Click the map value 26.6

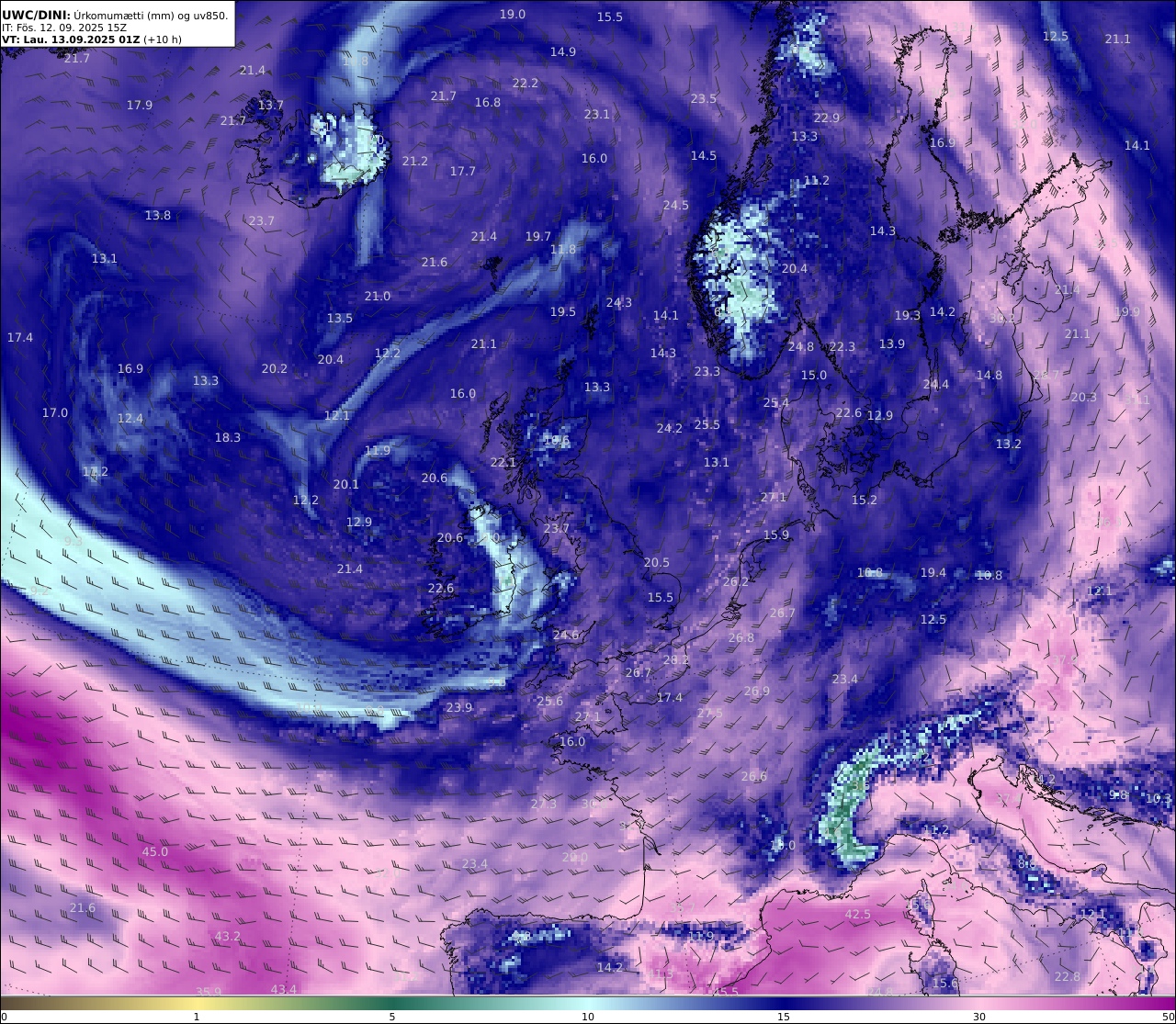[754, 776]
